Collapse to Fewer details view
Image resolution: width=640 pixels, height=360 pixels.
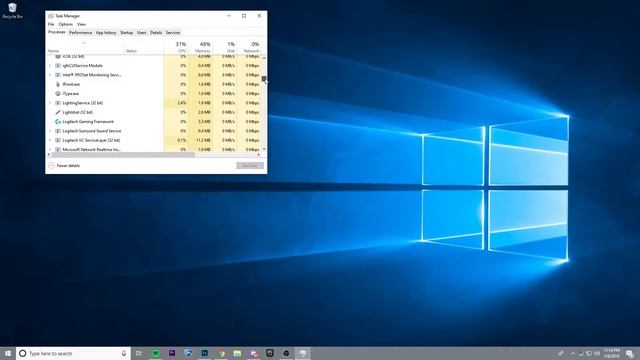click(x=64, y=166)
